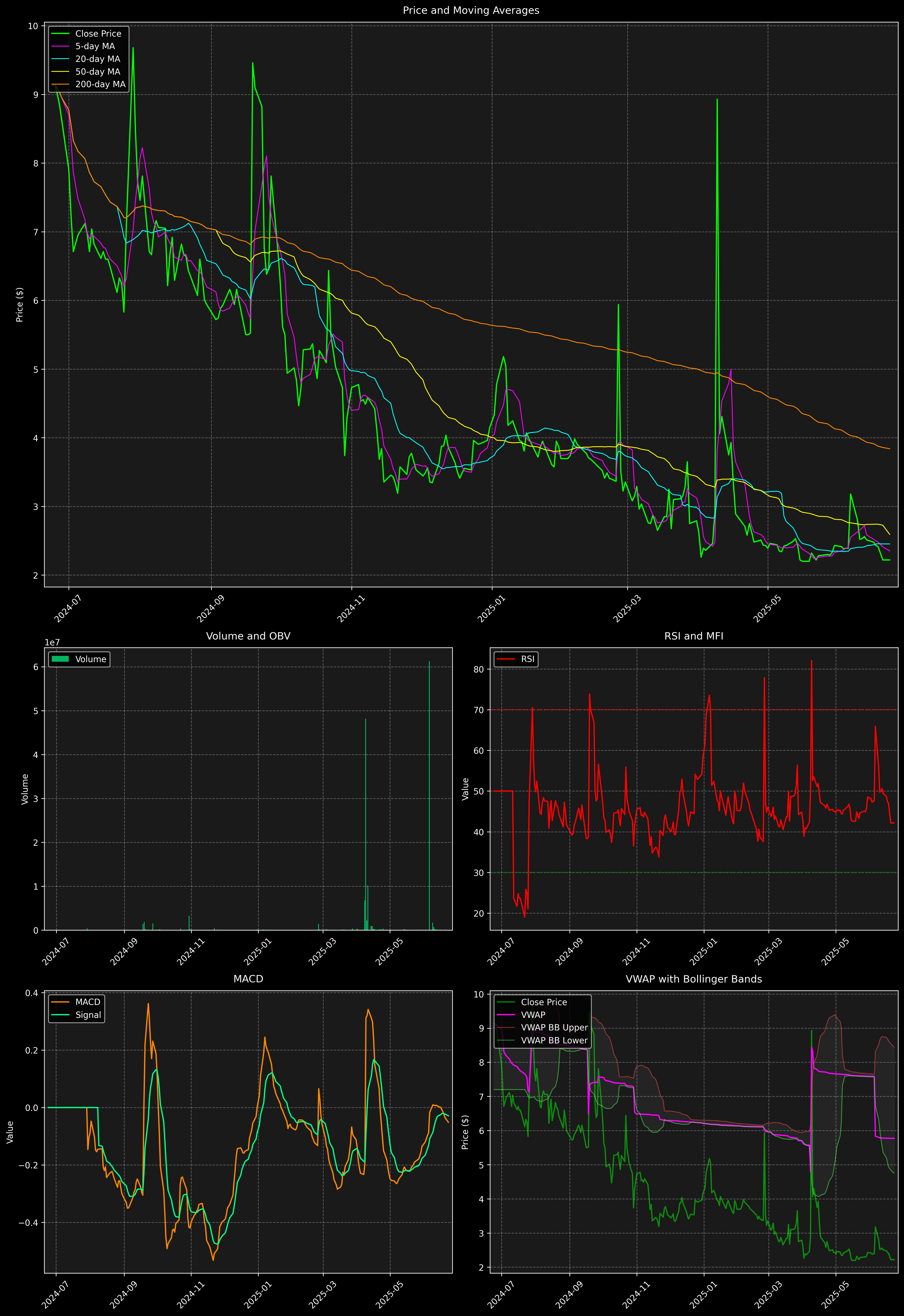Click the 'RSI and MFI' subplot title
904x1316 pixels.
point(694,636)
